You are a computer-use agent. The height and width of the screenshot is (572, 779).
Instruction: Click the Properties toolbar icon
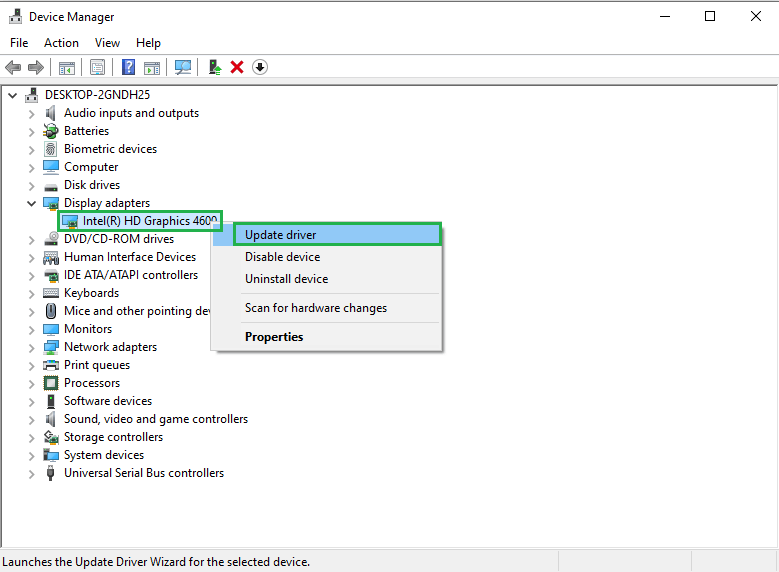click(97, 67)
